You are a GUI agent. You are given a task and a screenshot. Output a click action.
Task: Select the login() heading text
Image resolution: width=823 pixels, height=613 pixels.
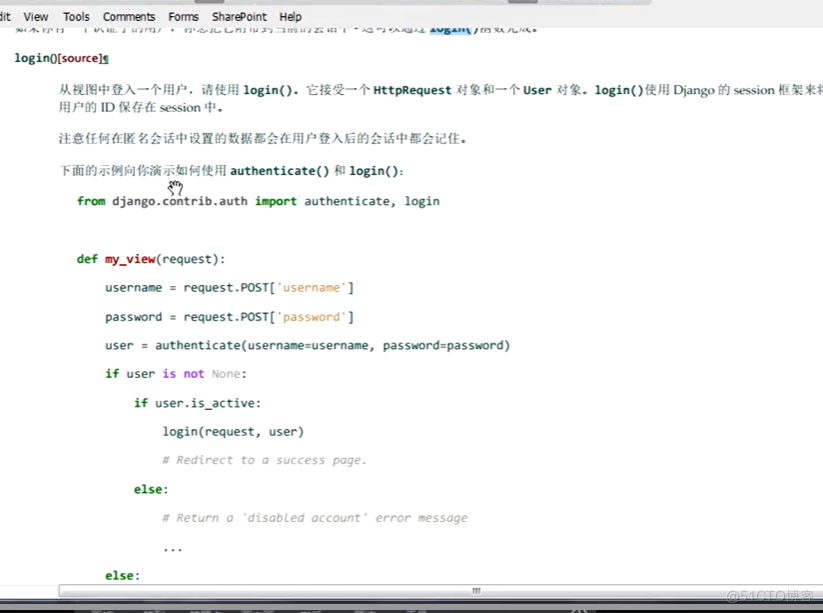[x=35, y=58]
